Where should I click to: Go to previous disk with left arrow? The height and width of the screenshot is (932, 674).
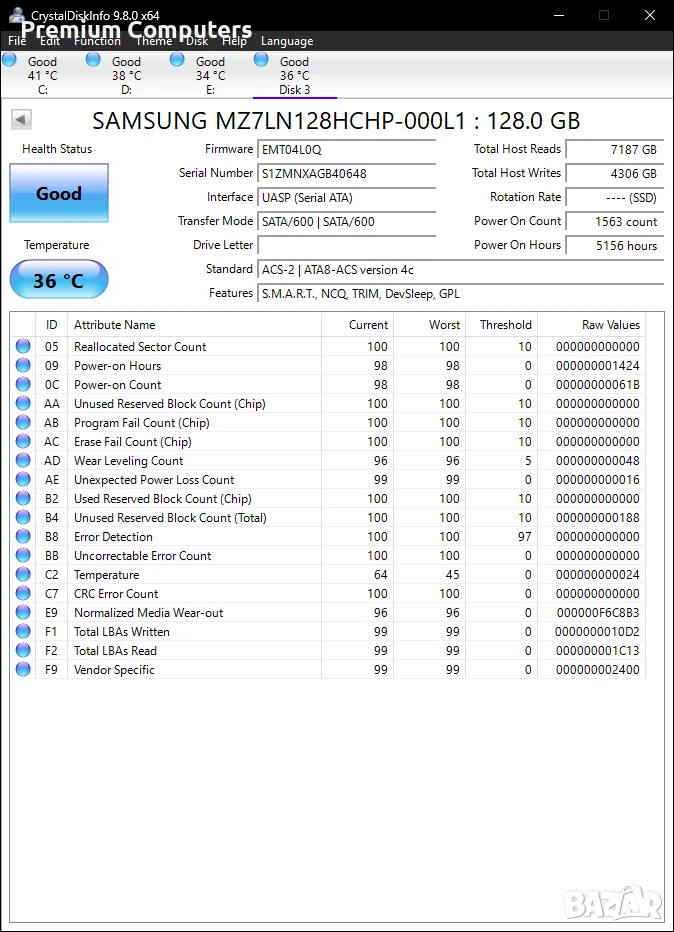point(21,119)
